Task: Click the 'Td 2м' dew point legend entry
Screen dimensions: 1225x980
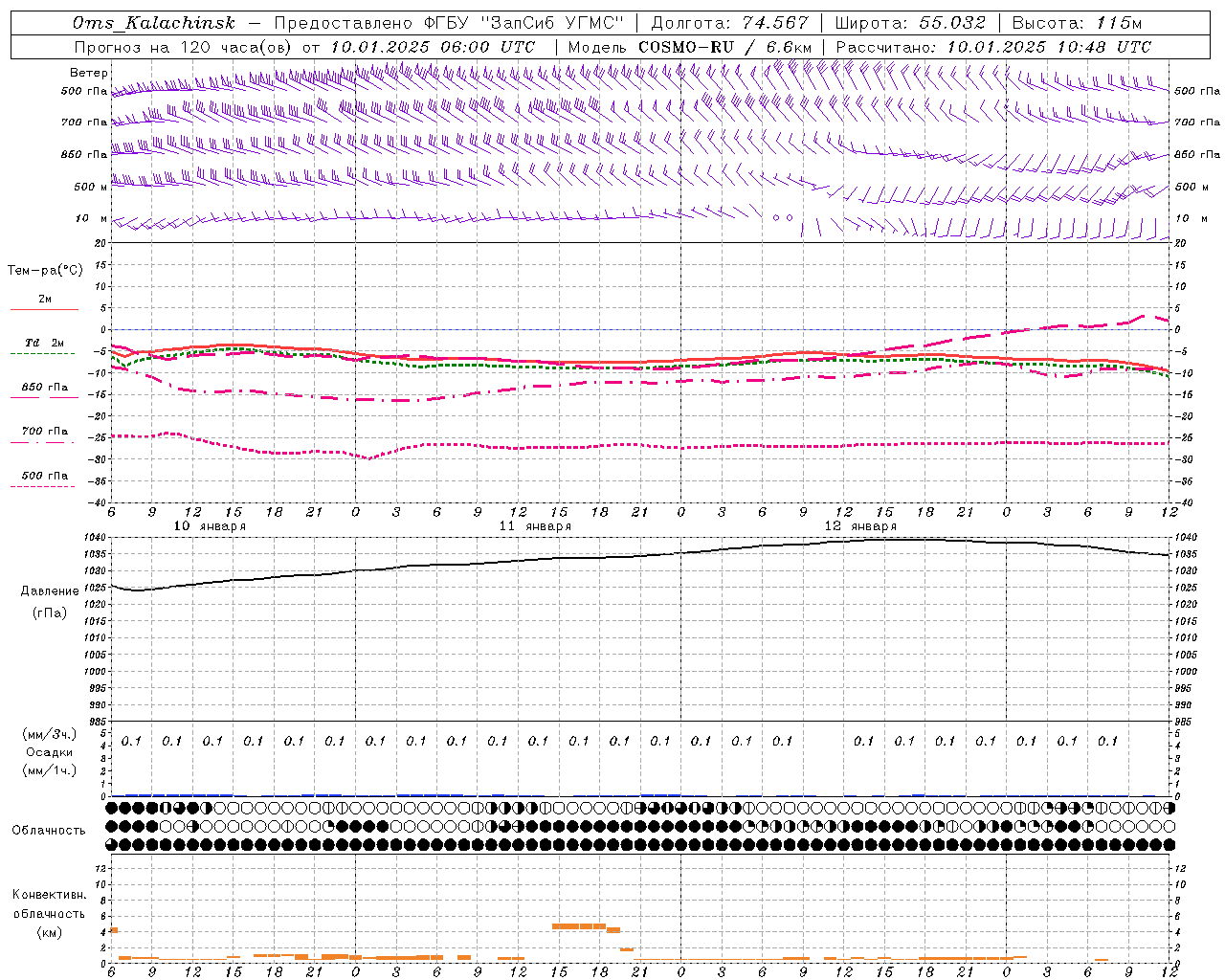Action: click(x=45, y=343)
